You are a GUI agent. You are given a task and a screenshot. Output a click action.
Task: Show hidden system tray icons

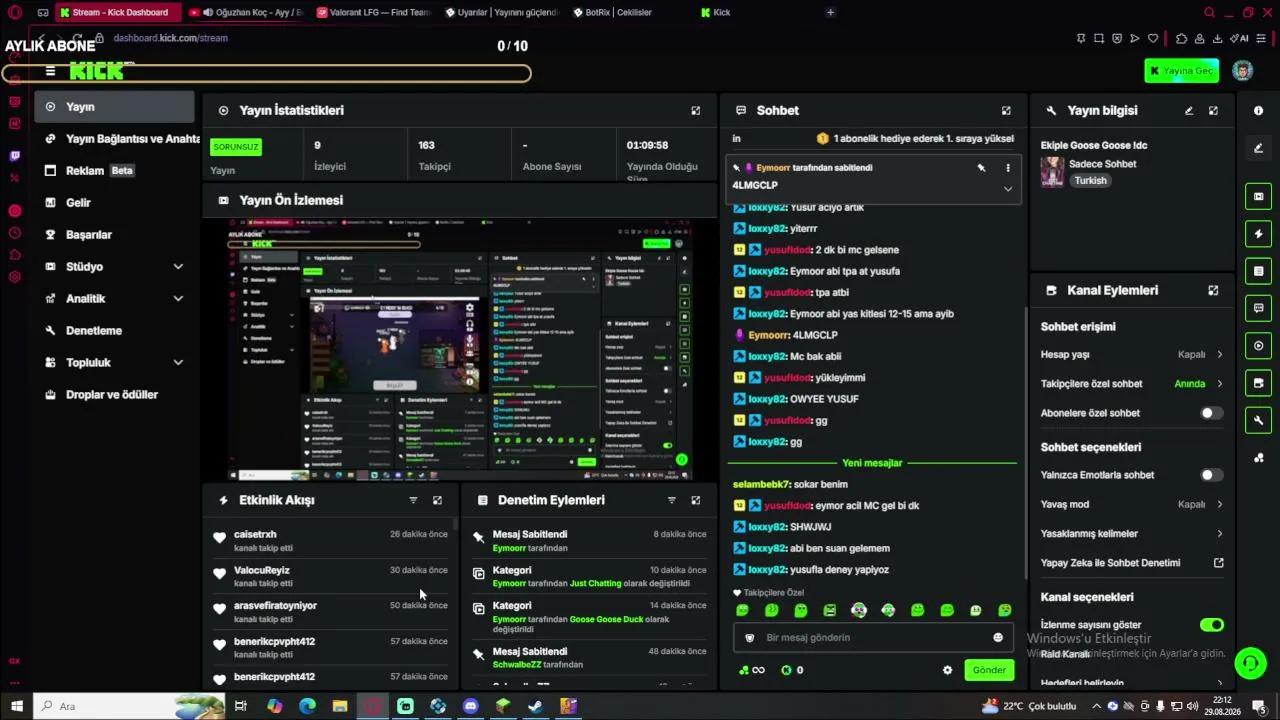[1098, 706]
